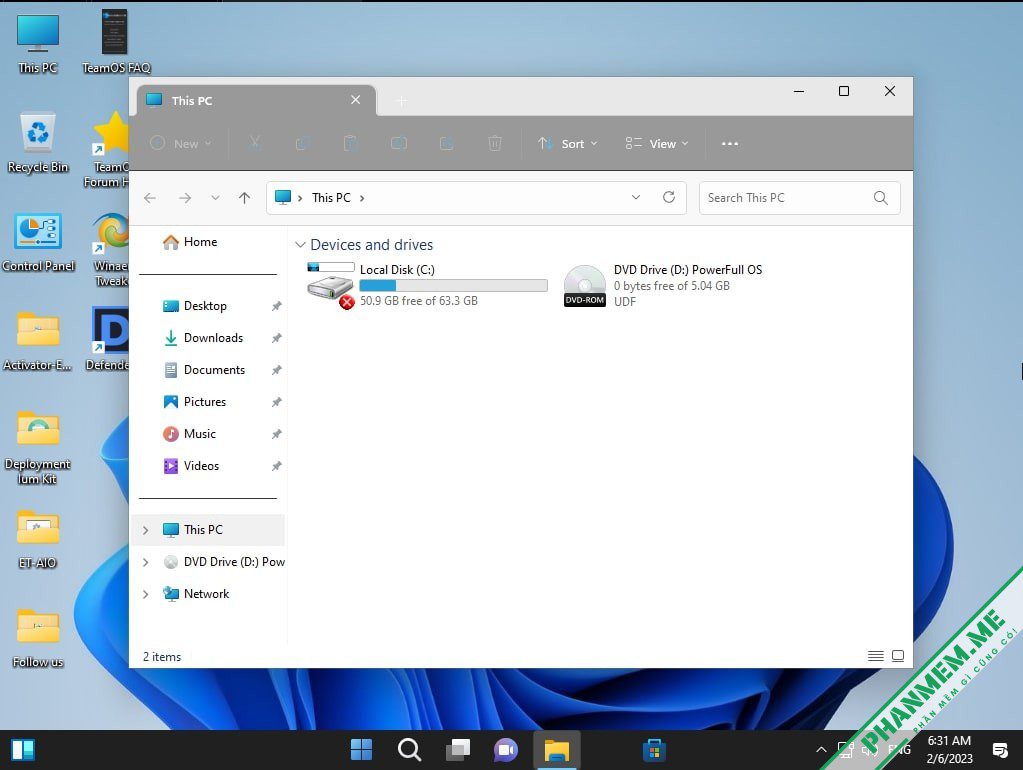Open Microsoft Store from taskbar
Viewport: 1023px width, 770px height.
pyautogui.click(x=654, y=750)
